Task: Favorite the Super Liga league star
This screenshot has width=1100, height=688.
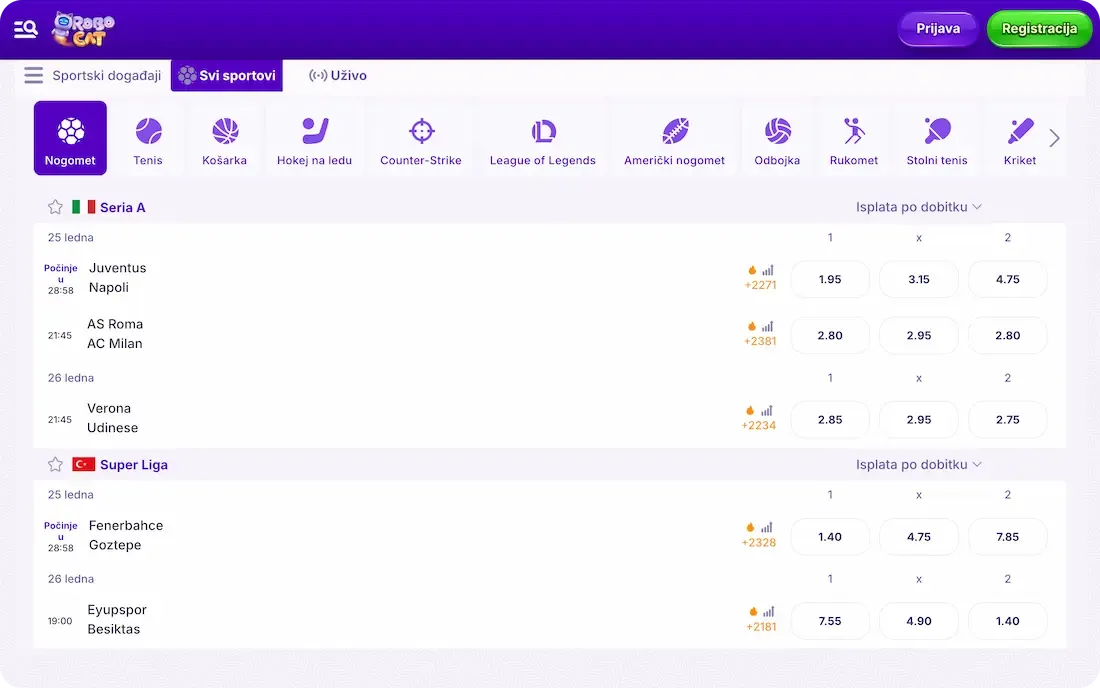Action: tap(56, 464)
